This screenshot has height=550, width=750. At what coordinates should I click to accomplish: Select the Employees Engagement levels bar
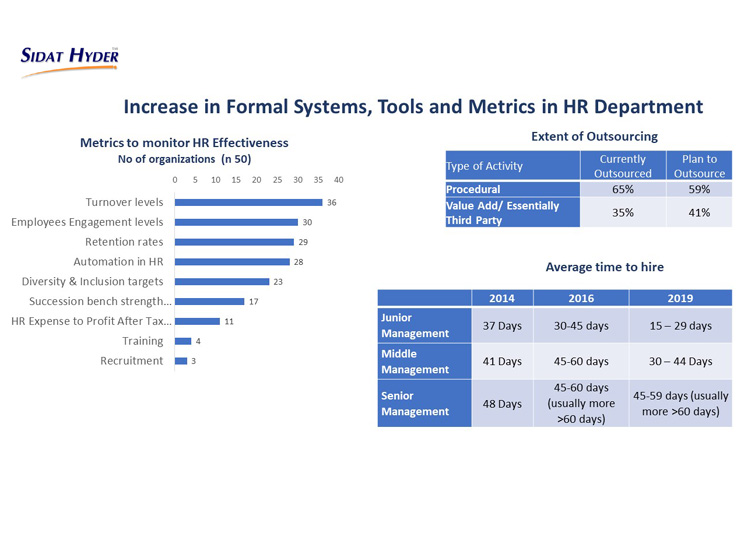click(236, 222)
